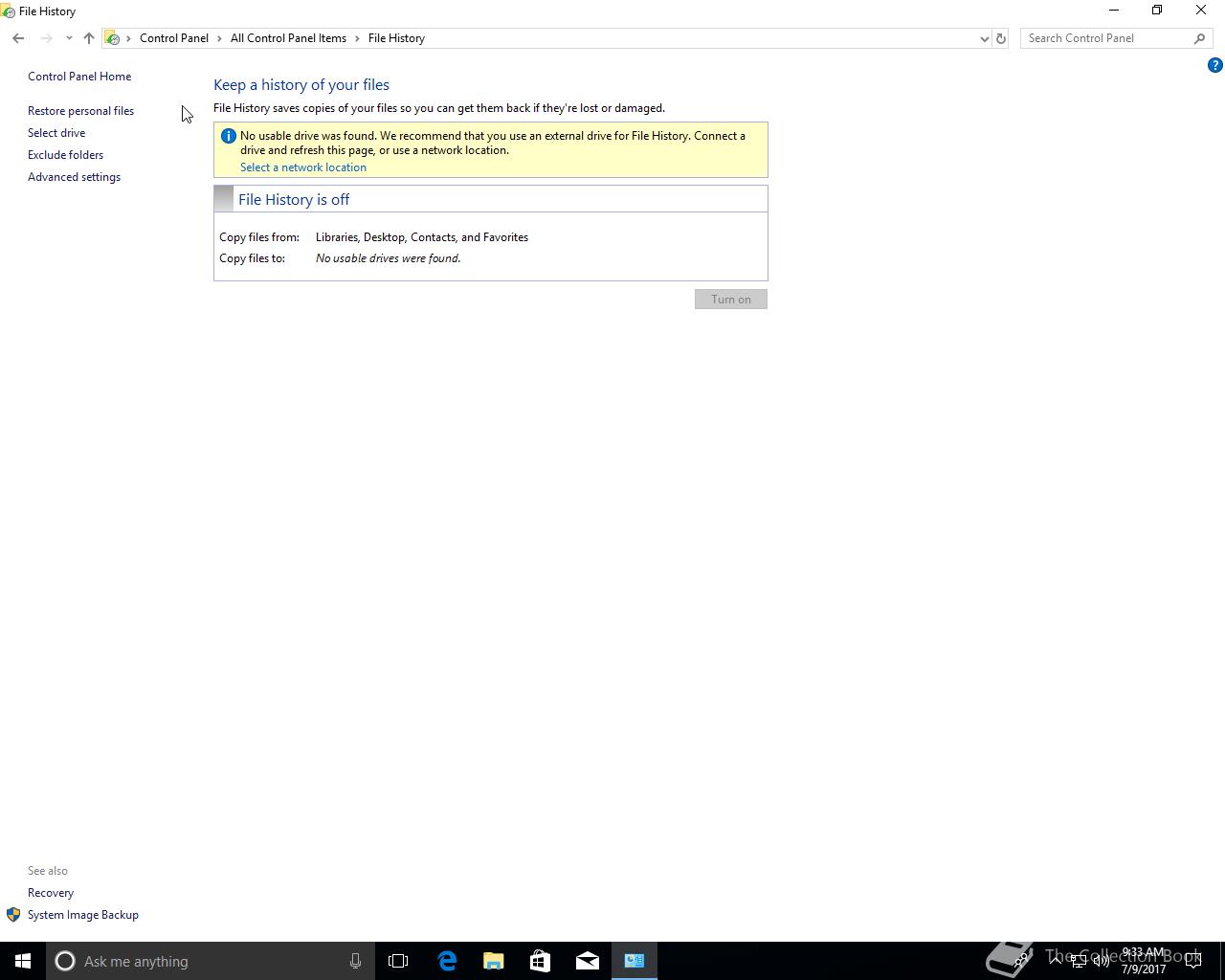Select All Control Panel Items breadcrumb
The height and width of the screenshot is (980, 1225).
[x=288, y=38]
